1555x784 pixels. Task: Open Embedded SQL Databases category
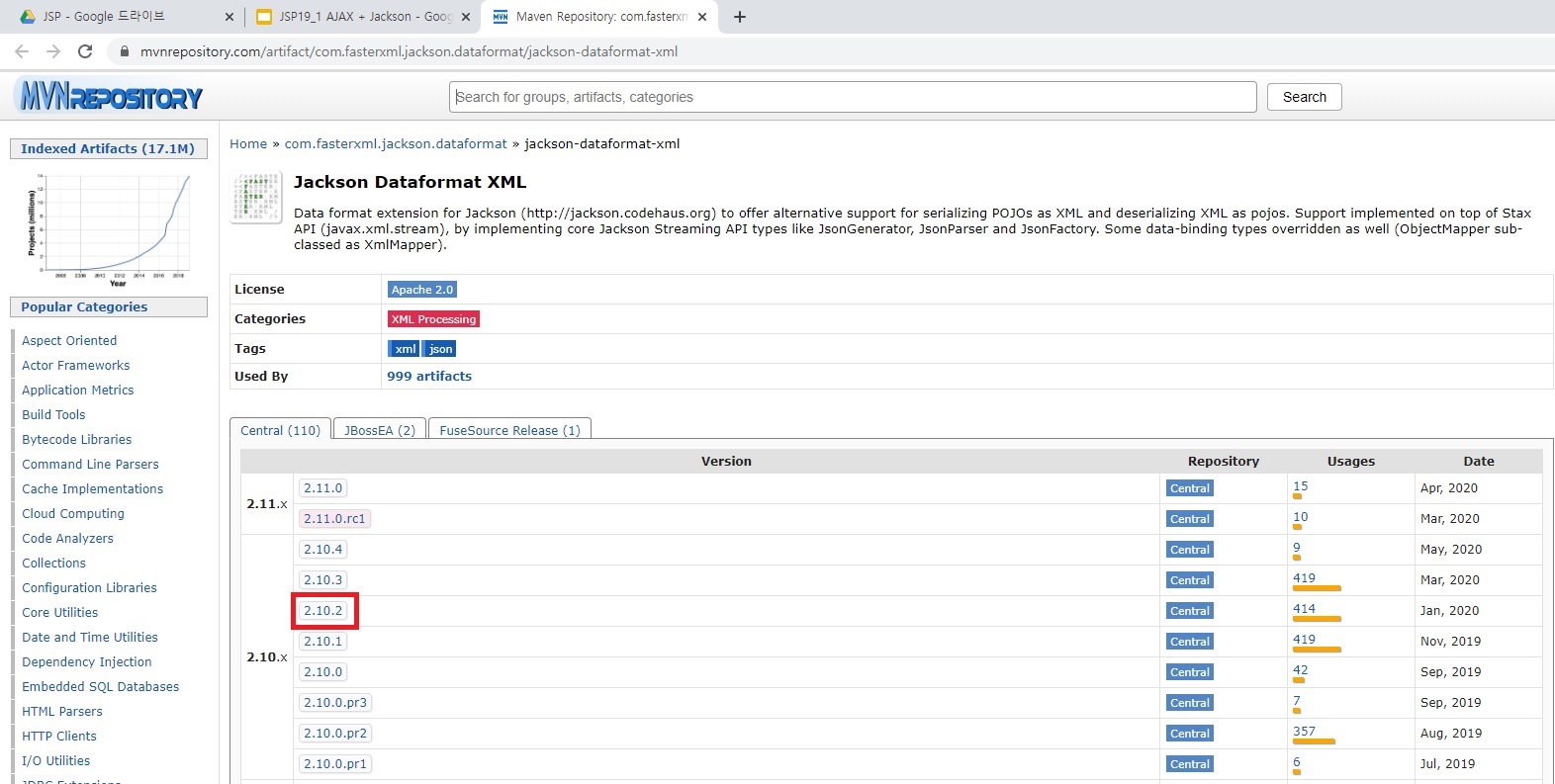coord(101,686)
